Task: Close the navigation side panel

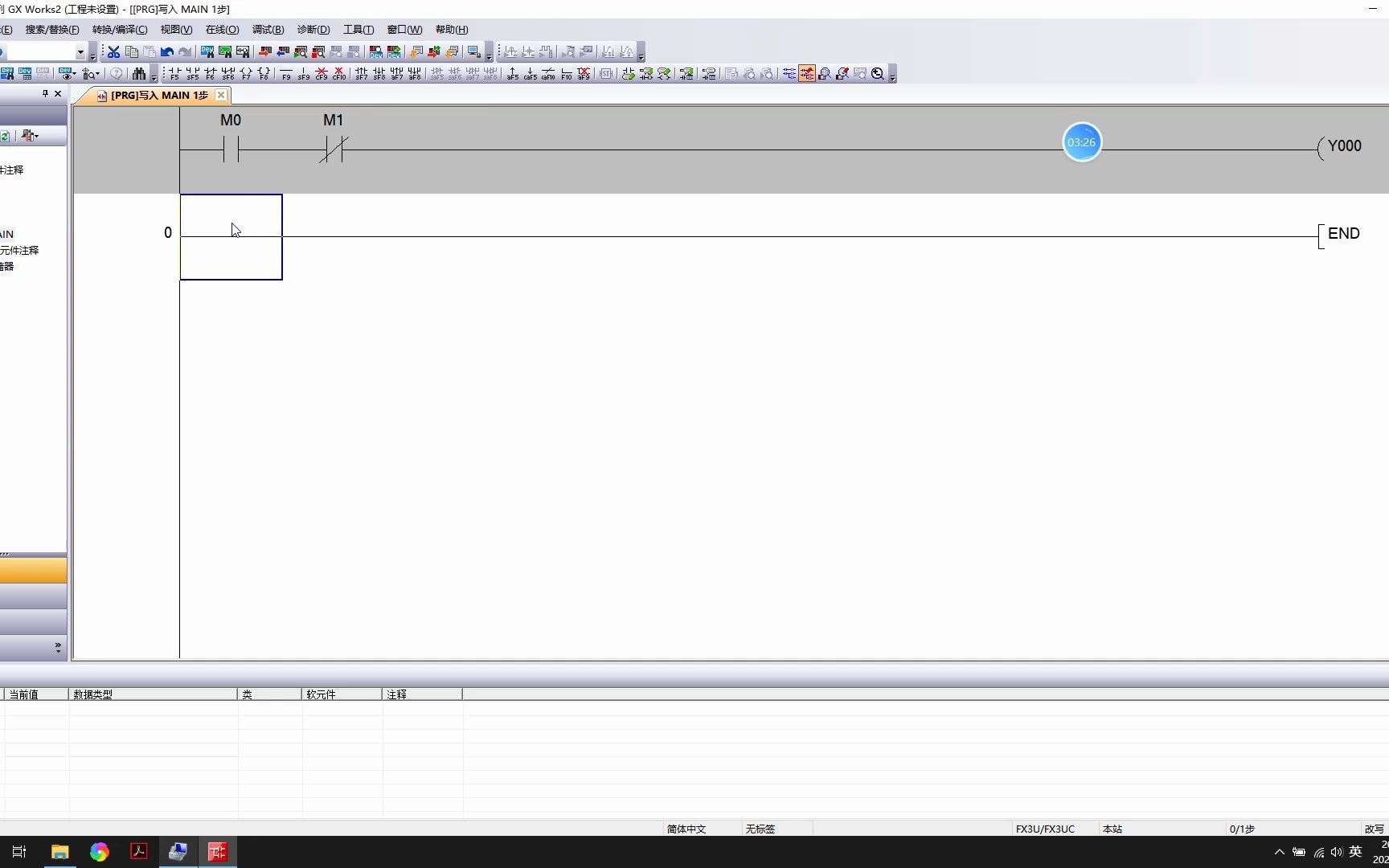Action: 58,94
